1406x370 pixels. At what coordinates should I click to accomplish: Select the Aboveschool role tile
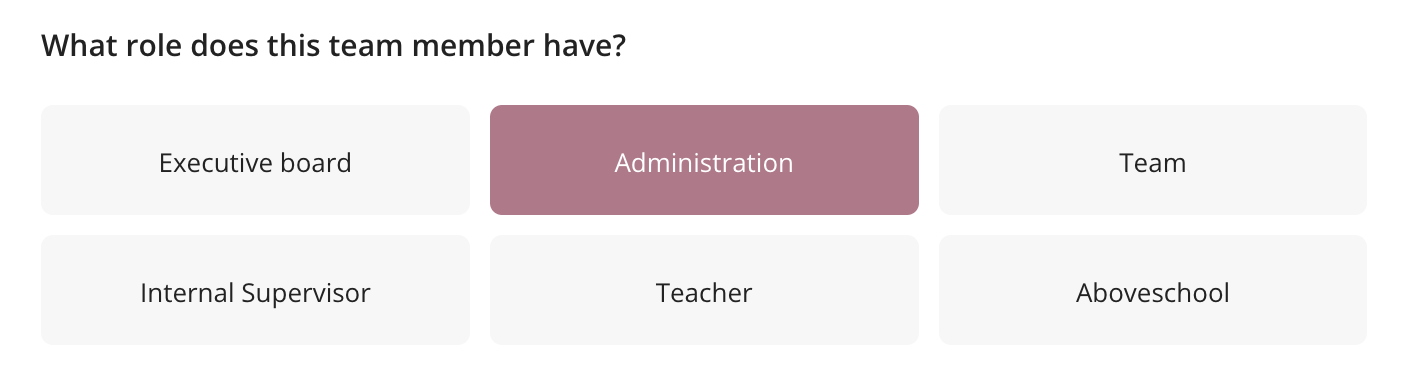tap(1153, 290)
